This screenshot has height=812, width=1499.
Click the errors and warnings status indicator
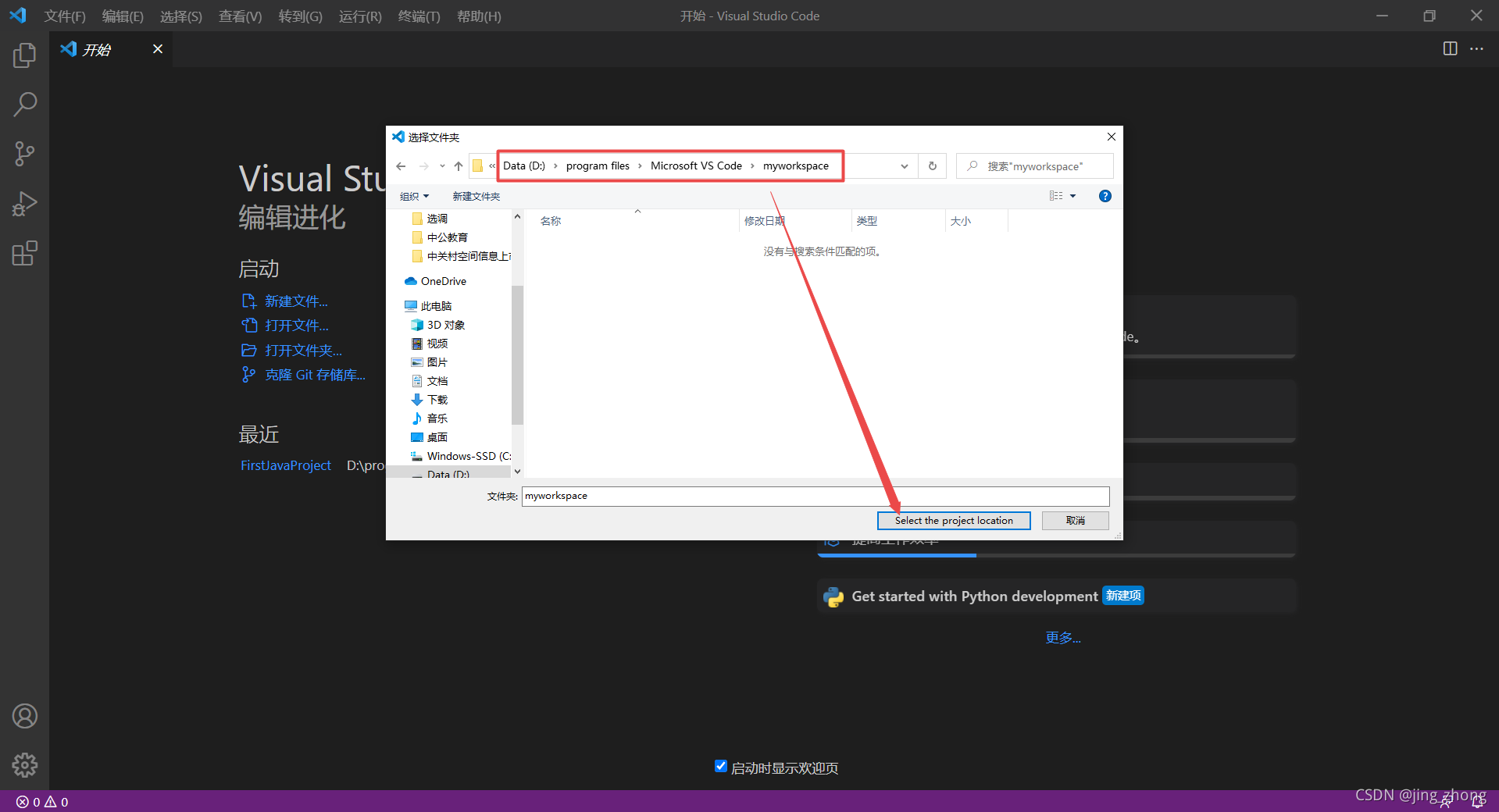42,802
